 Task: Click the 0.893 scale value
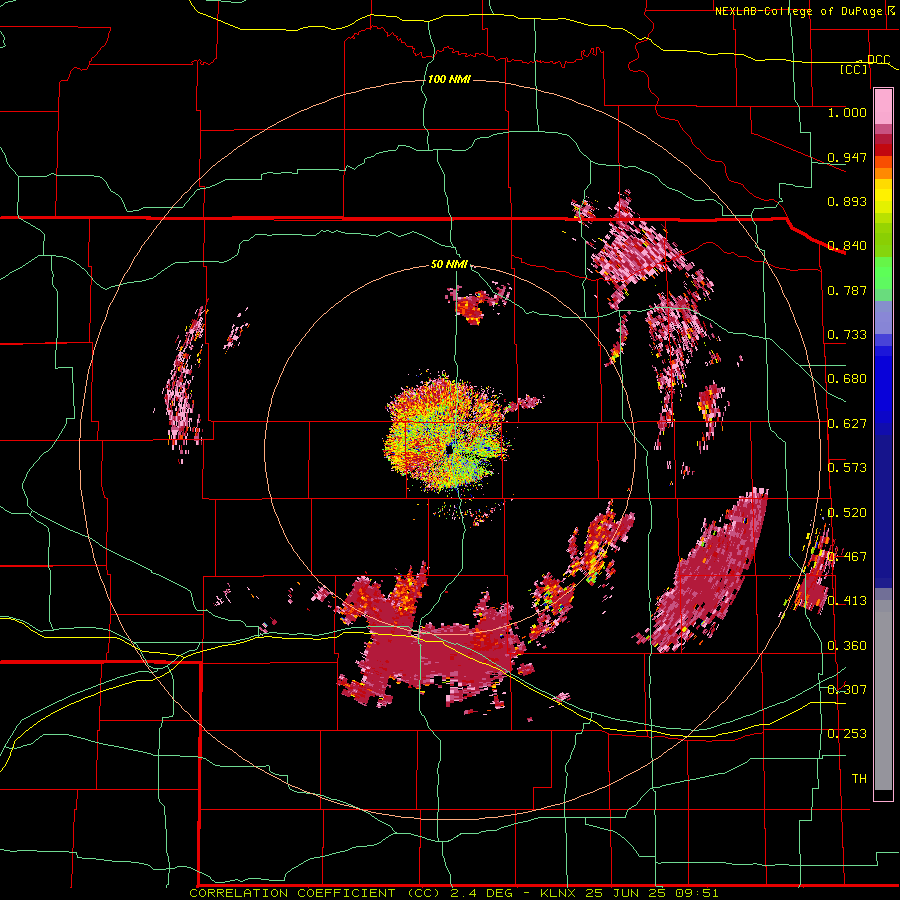coord(847,201)
